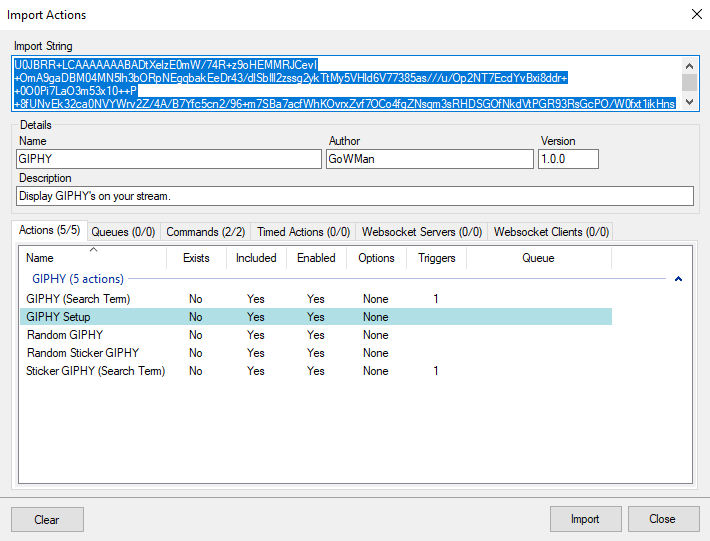This screenshot has height=541, width=710.
Task: Click Exists No for GIPHY (Search Term)
Action: [x=196, y=299]
